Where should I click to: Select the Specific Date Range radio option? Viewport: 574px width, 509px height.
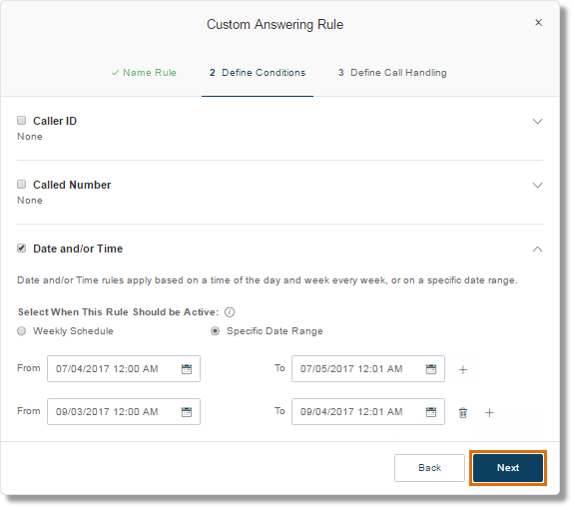tap(215, 331)
